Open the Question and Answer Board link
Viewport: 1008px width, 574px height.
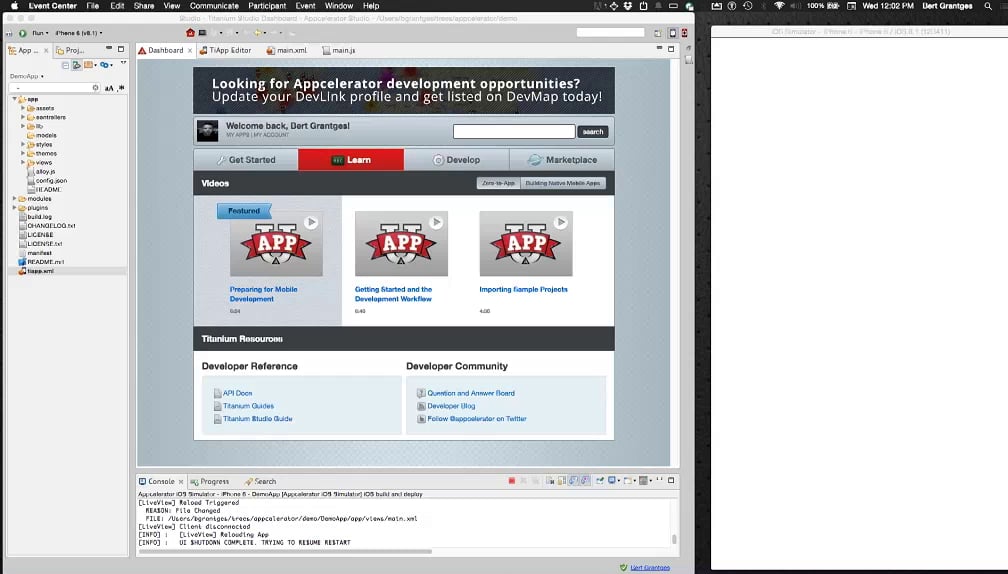click(x=471, y=393)
